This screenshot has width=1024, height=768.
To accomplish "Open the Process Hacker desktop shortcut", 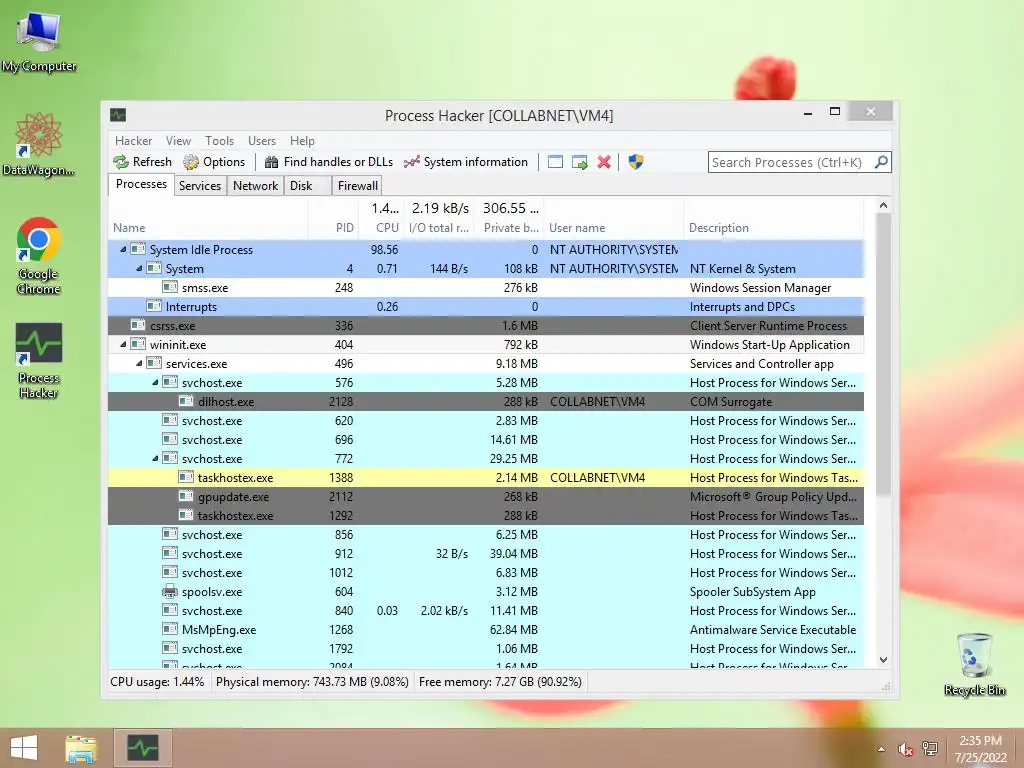I will pyautogui.click(x=39, y=360).
